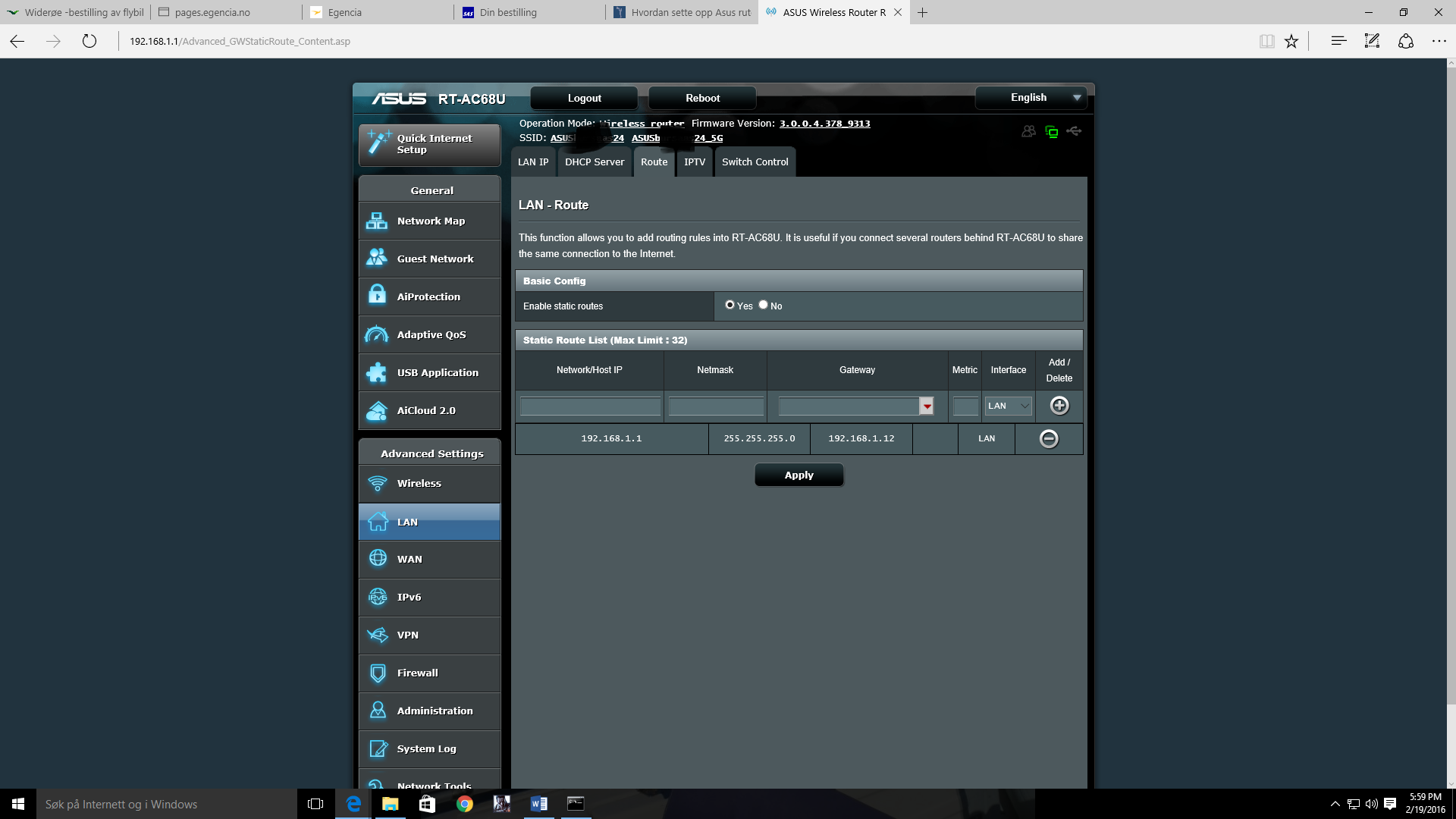Open Windows Start menu
The height and width of the screenshot is (819, 1456).
[18, 804]
